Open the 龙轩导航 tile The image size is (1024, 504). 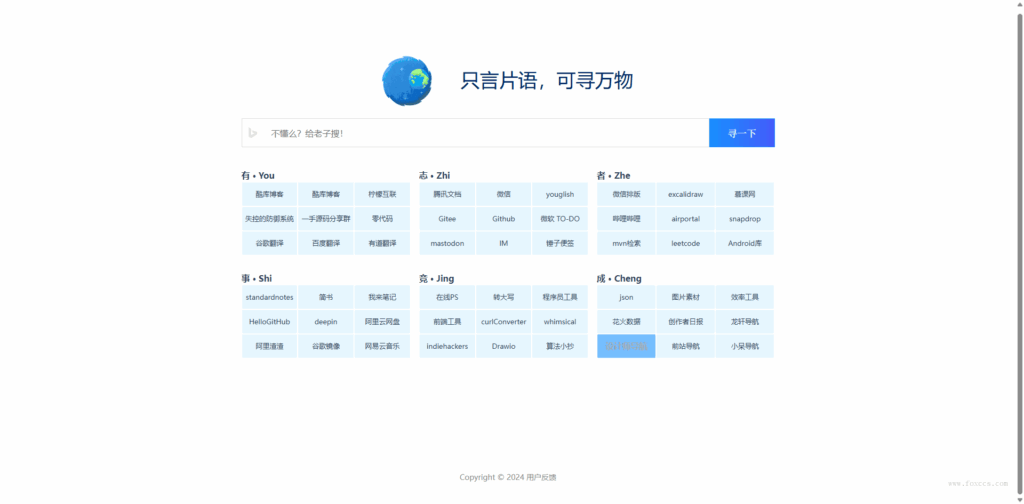coord(744,322)
